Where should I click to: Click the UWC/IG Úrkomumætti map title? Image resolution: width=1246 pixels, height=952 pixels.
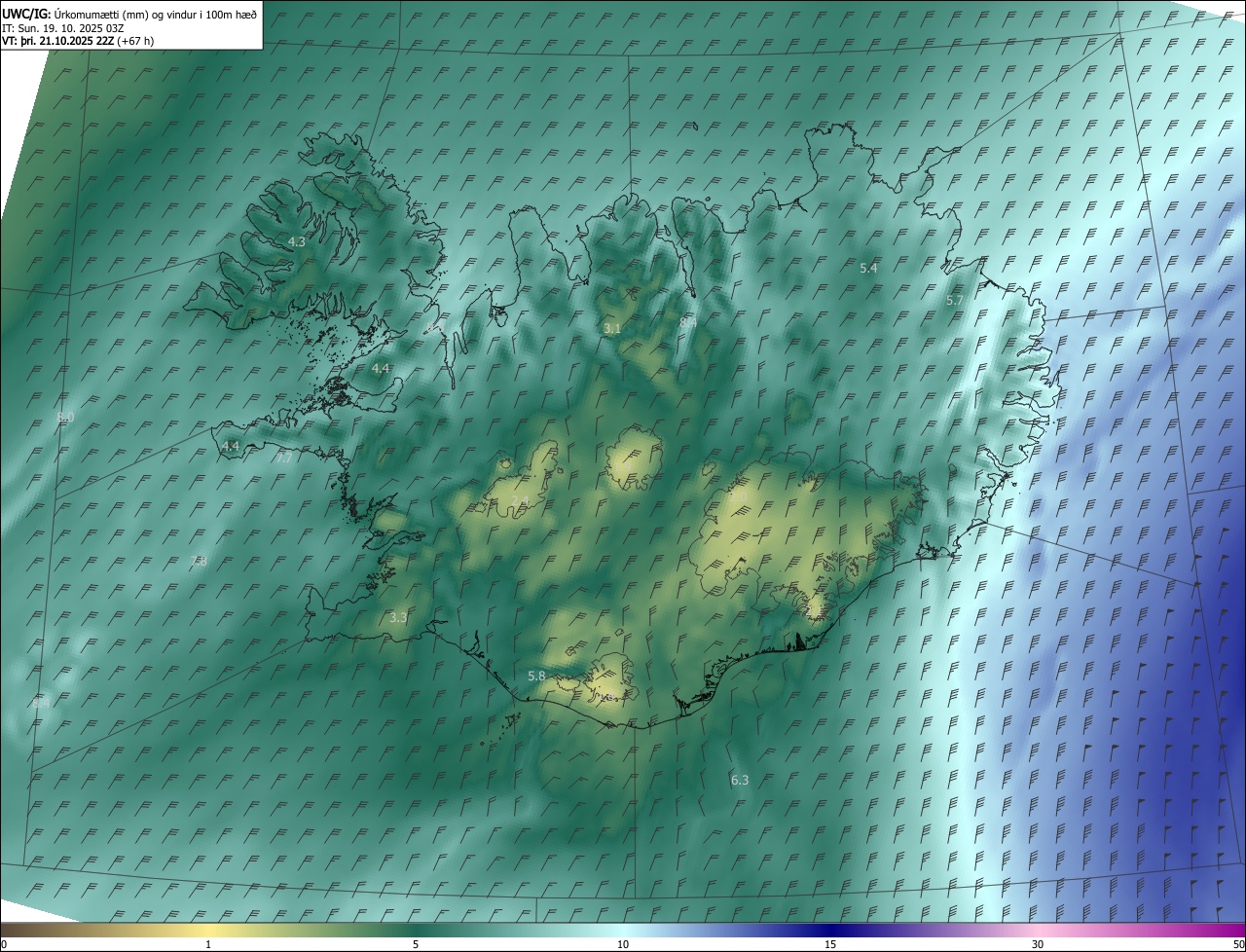129,14
